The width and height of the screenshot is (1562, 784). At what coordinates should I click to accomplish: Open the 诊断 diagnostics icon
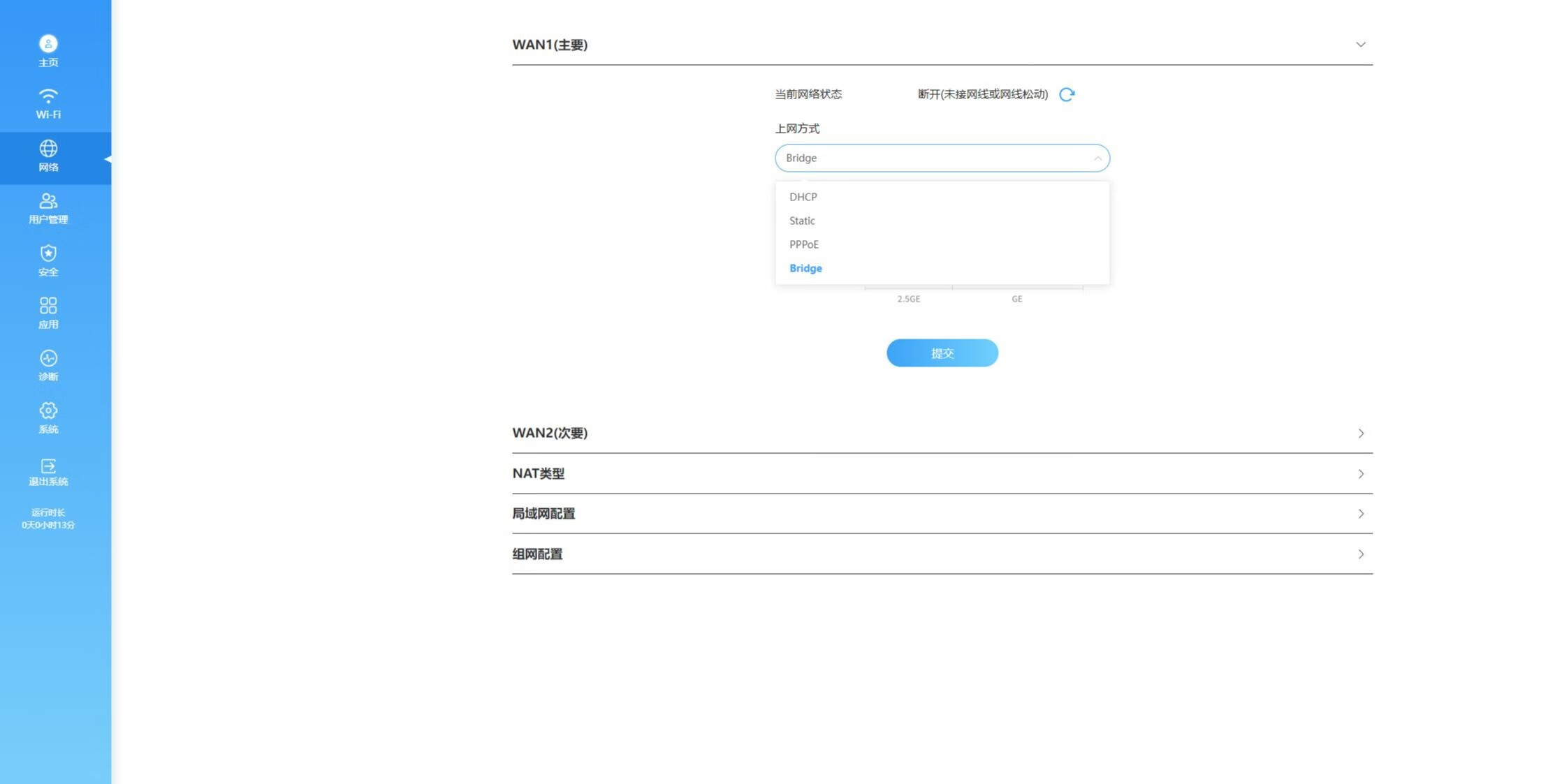tap(48, 358)
